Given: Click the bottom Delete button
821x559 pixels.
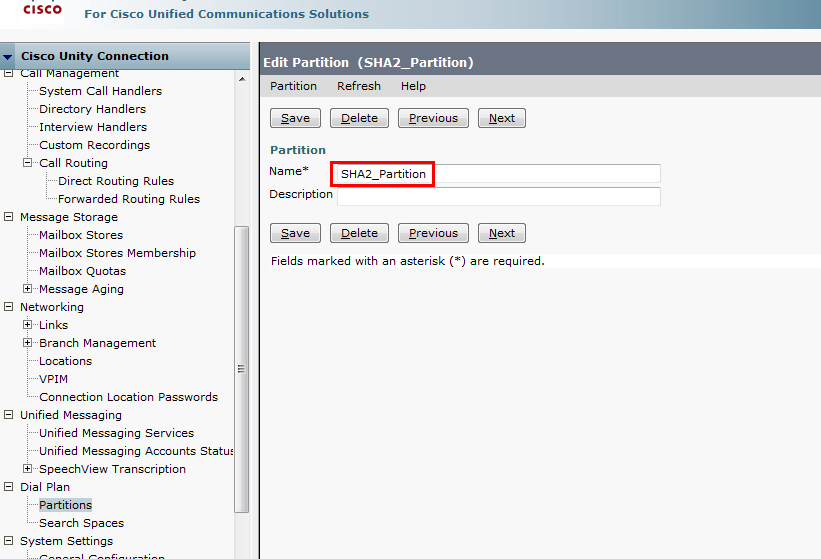Looking at the screenshot, I should [359, 233].
